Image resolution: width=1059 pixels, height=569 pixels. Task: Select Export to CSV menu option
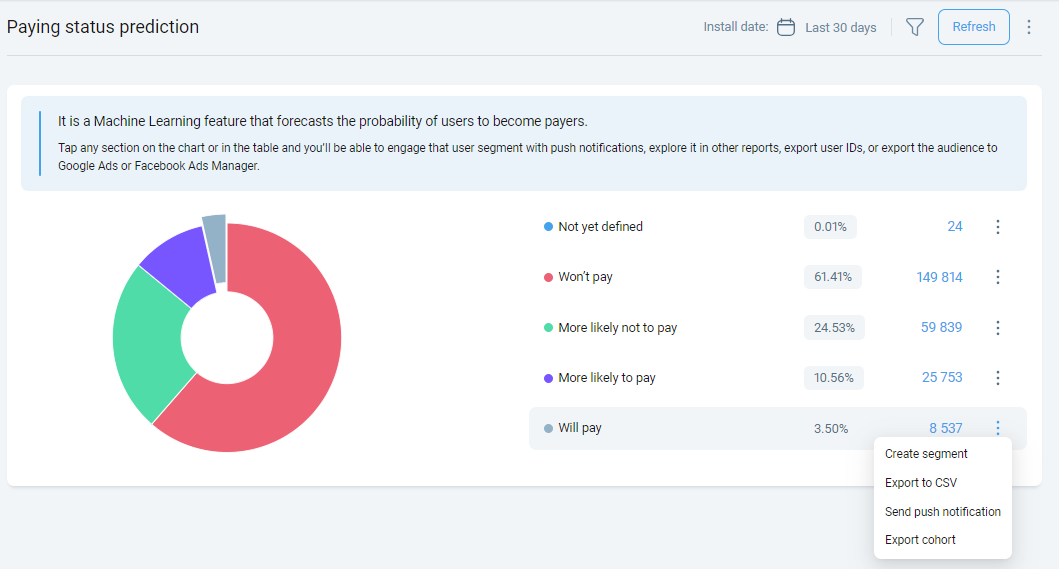[921, 483]
